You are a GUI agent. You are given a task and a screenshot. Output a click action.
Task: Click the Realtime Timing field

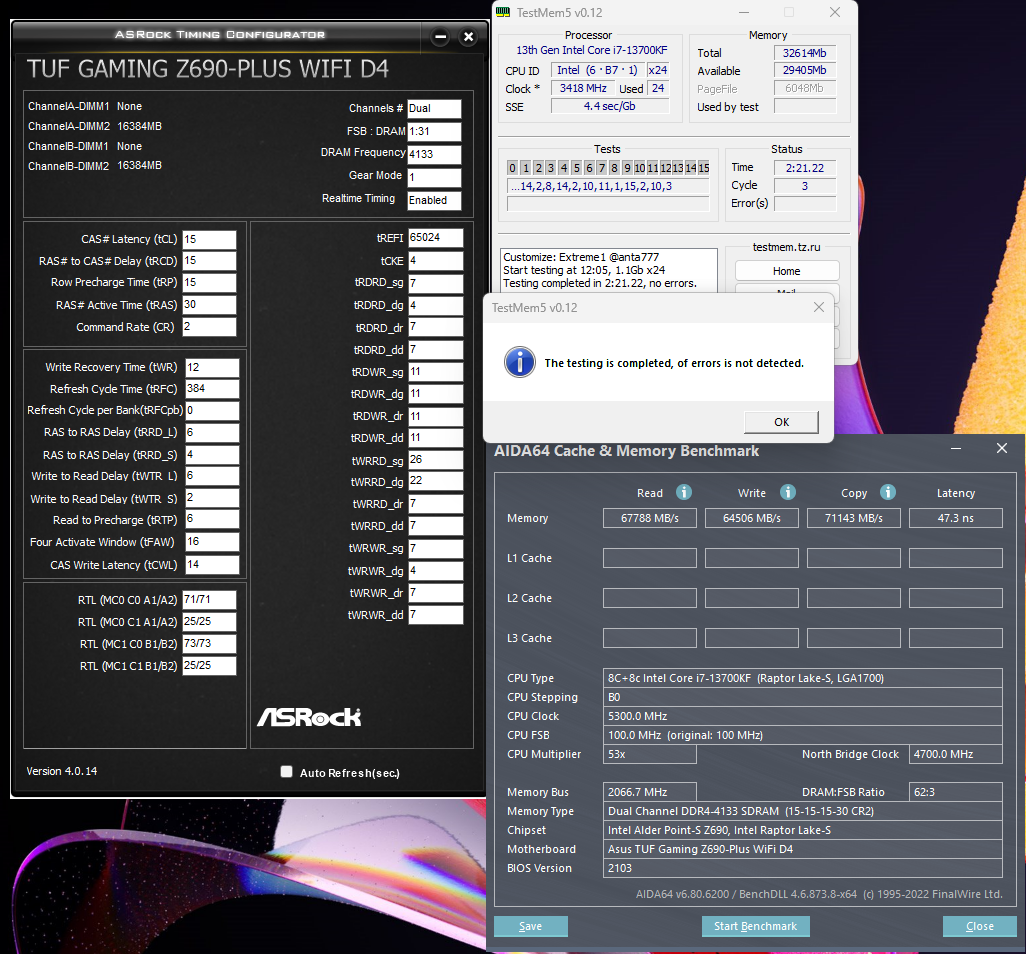[434, 200]
